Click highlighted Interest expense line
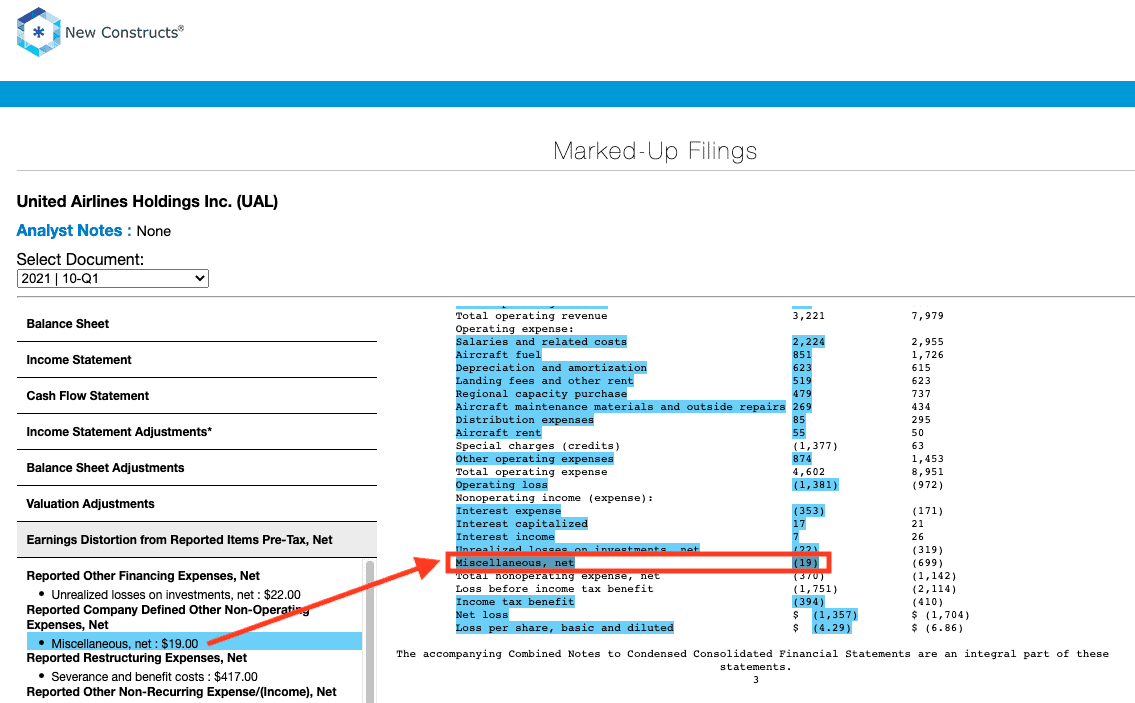 pyautogui.click(x=507, y=511)
